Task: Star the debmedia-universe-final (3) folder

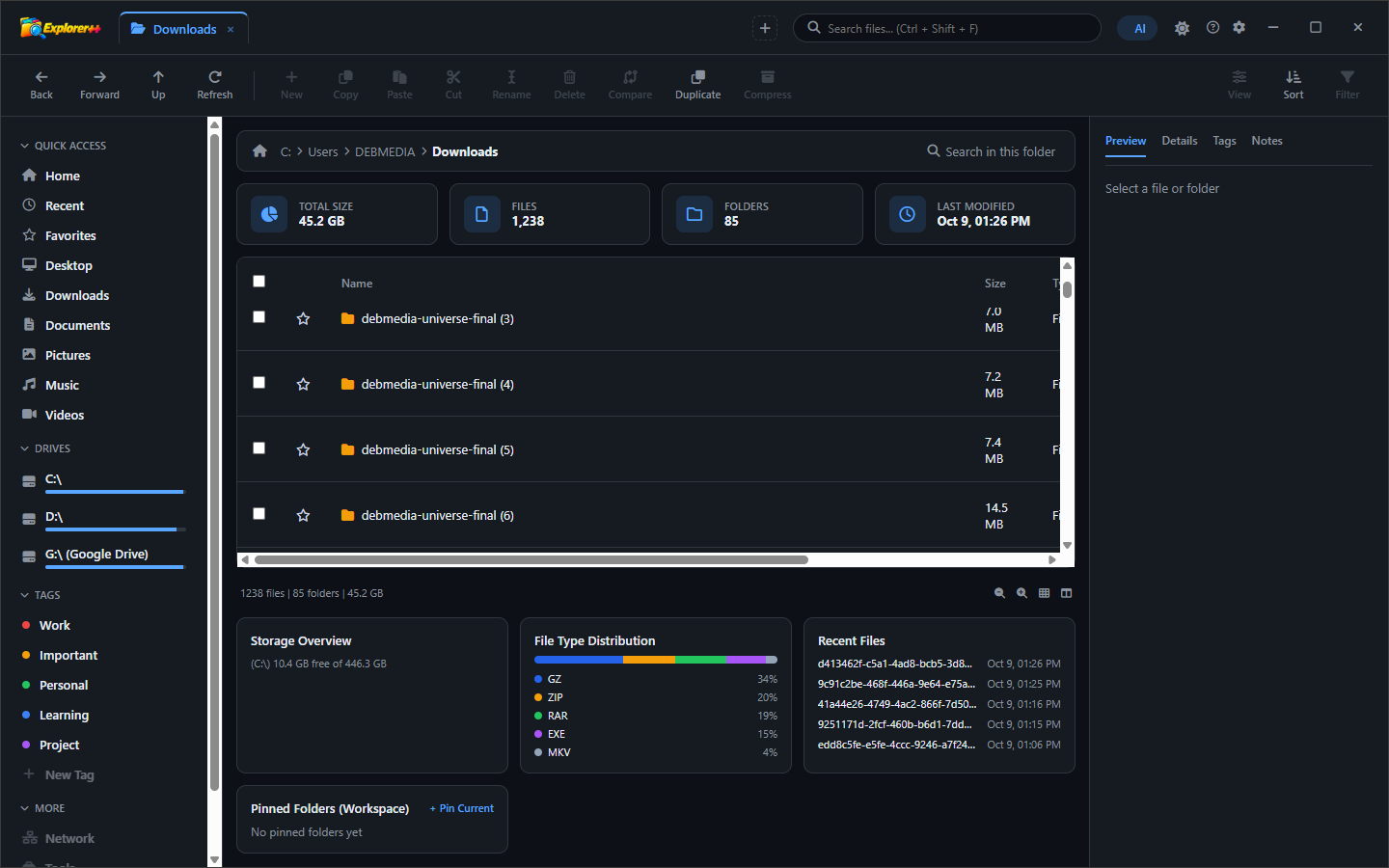Action: [x=303, y=318]
